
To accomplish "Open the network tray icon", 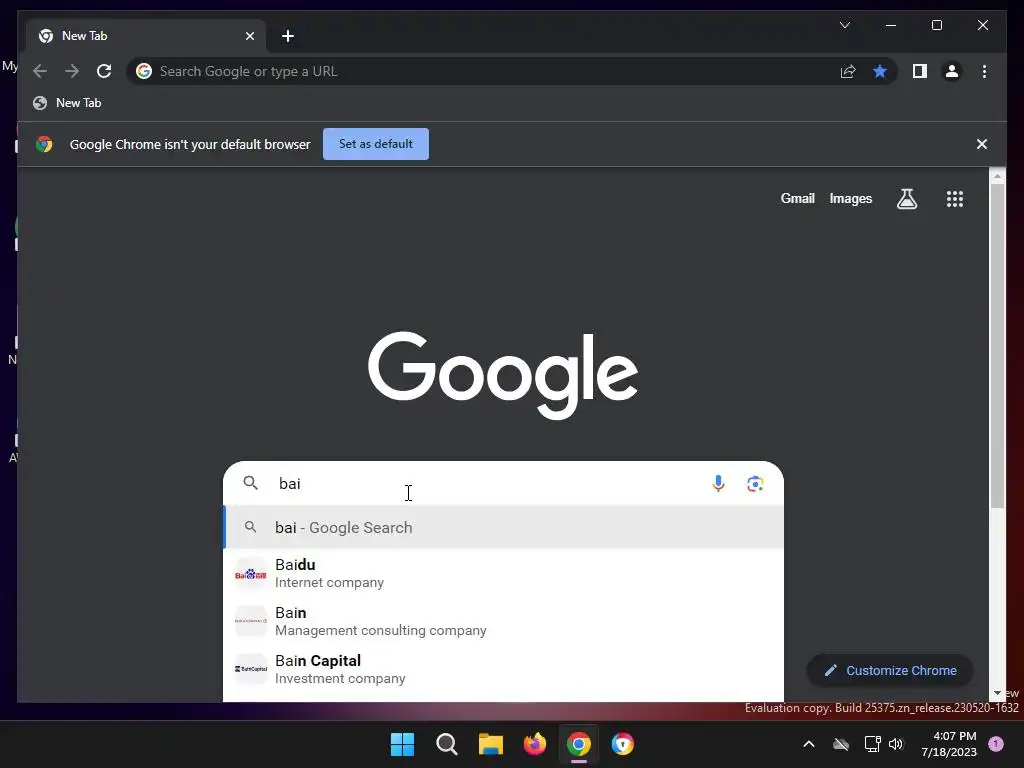I will tap(872, 744).
